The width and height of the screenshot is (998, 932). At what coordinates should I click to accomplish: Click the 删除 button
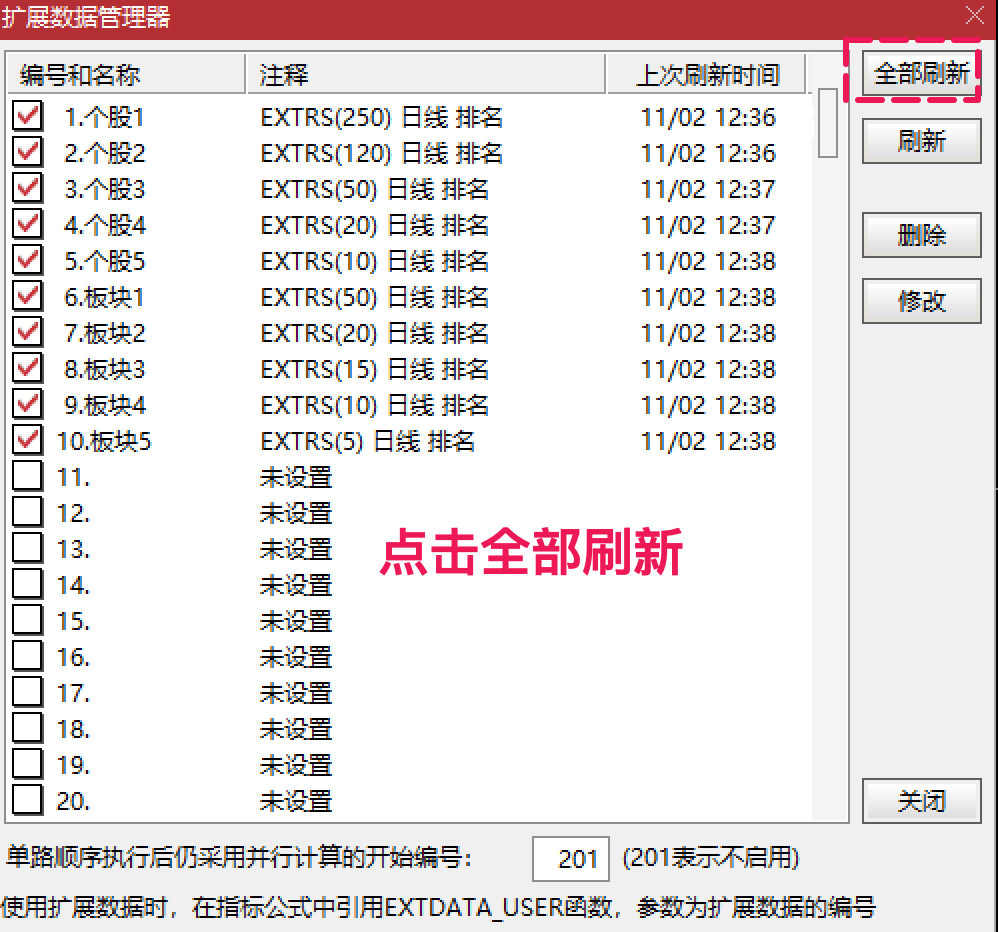921,235
